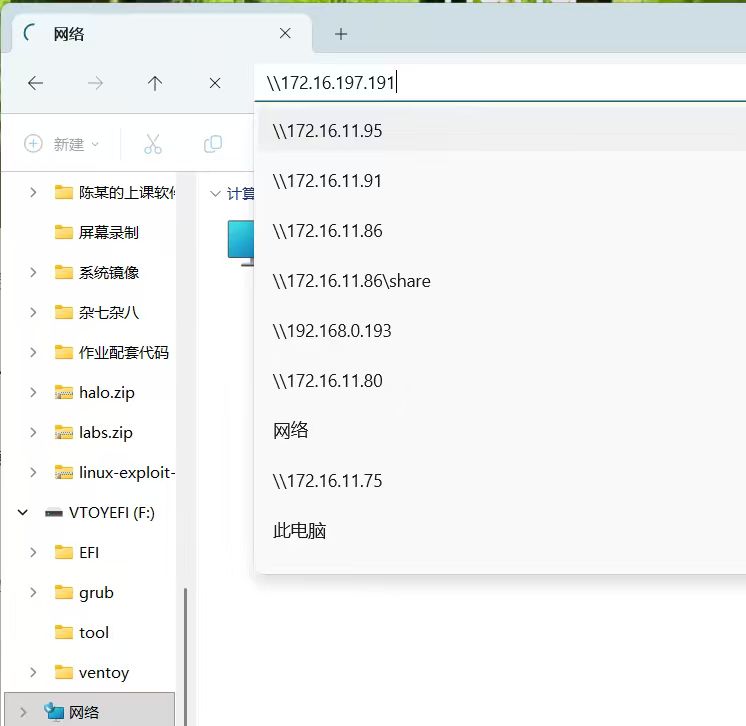Close the 网络 tab
Screen dimensions: 746x726
[x=285, y=34]
